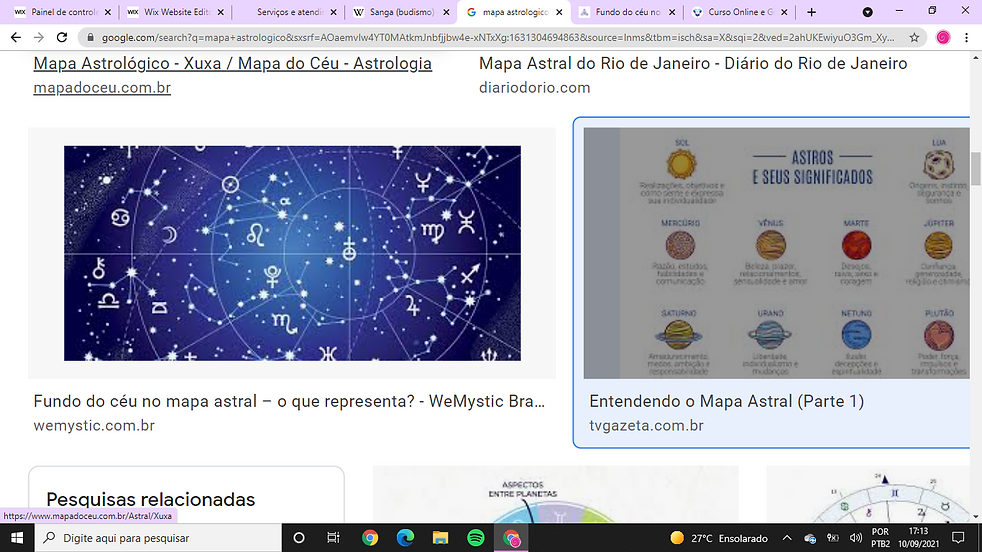This screenshot has height=552, width=982.
Task: Open the Chrome profile avatar
Action: (x=943, y=38)
